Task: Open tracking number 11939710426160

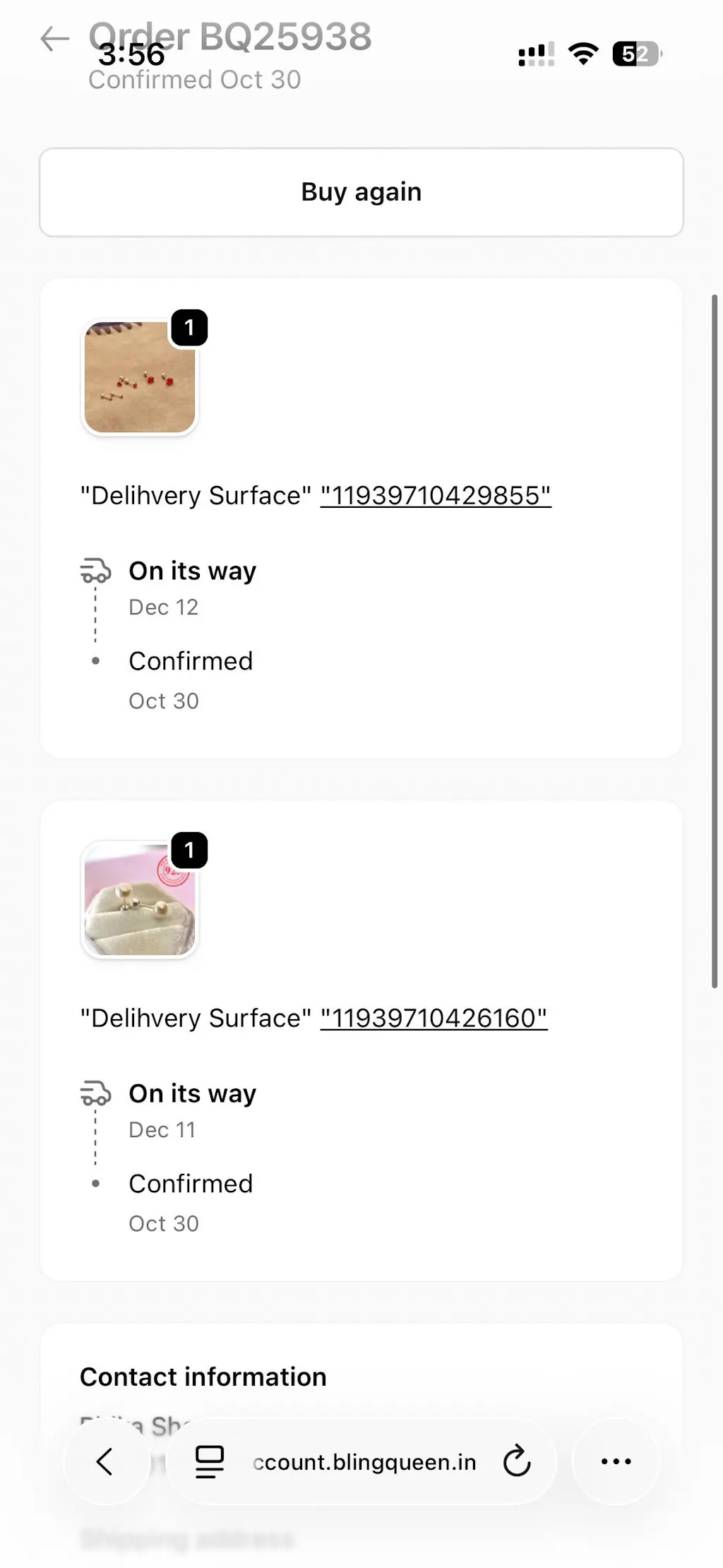Action: click(x=434, y=1018)
